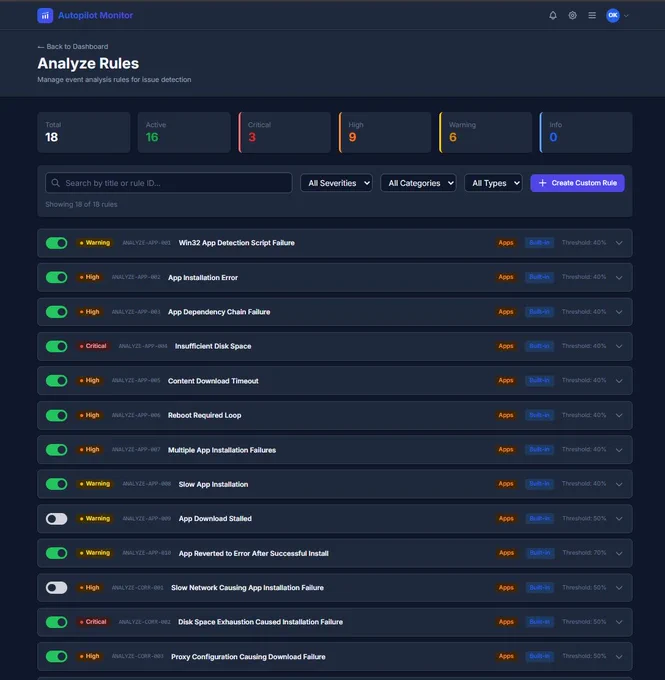Screen dimensions: 665x680
Task: Select the Total rules card
Action: pyautogui.click(x=84, y=132)
